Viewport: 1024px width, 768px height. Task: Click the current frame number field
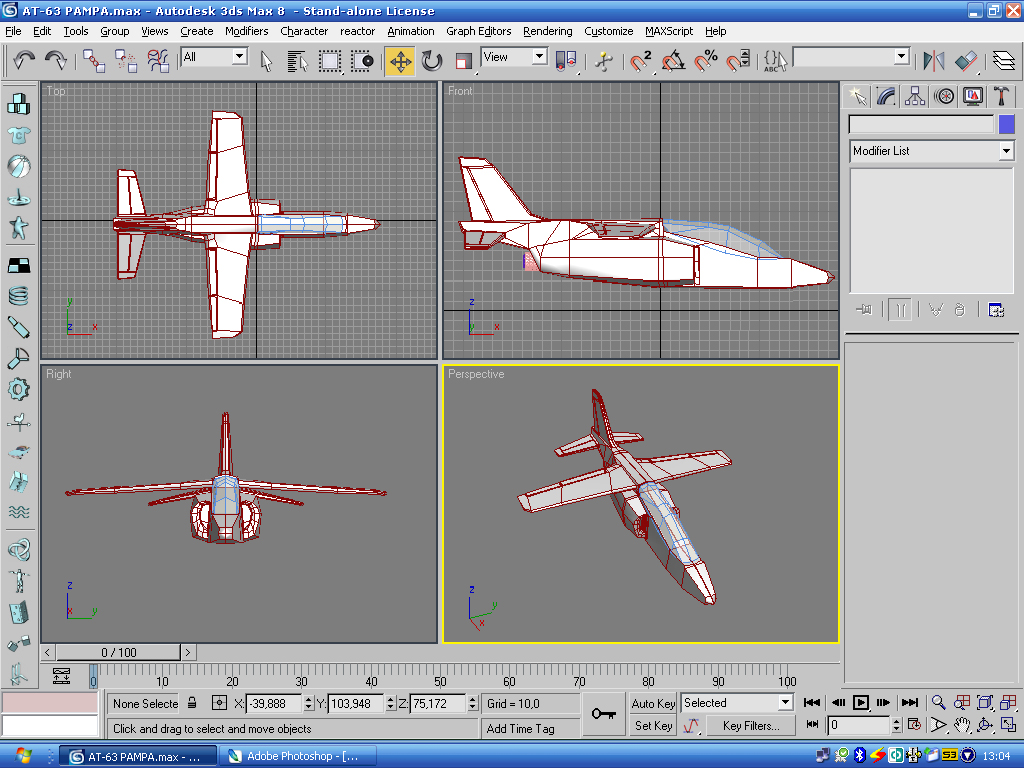tap(858, 725)
